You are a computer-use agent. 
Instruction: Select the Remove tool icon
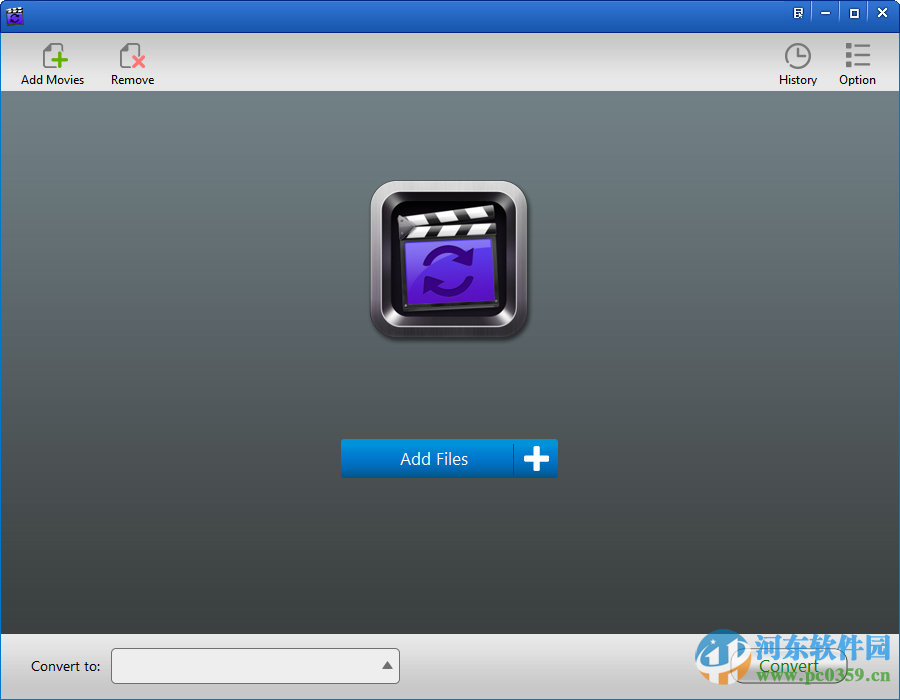(131, 55)
